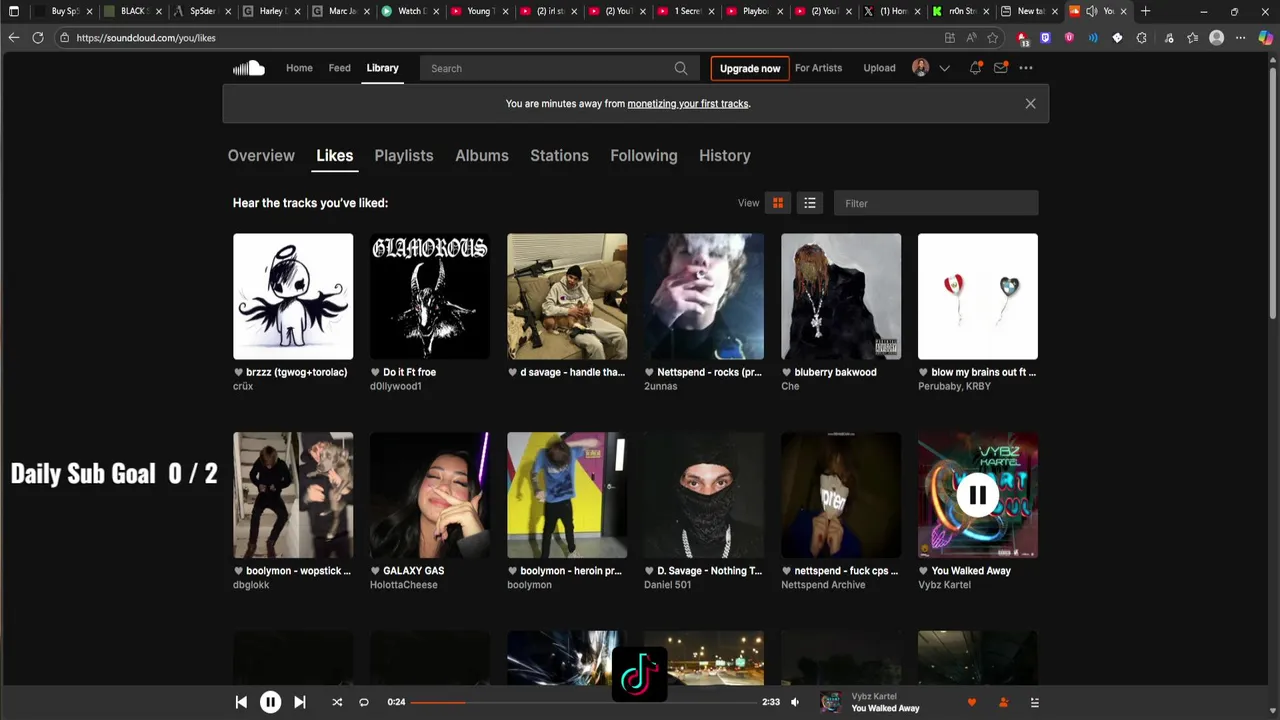Open the Do it Ft froe artwork

(430, 296)
